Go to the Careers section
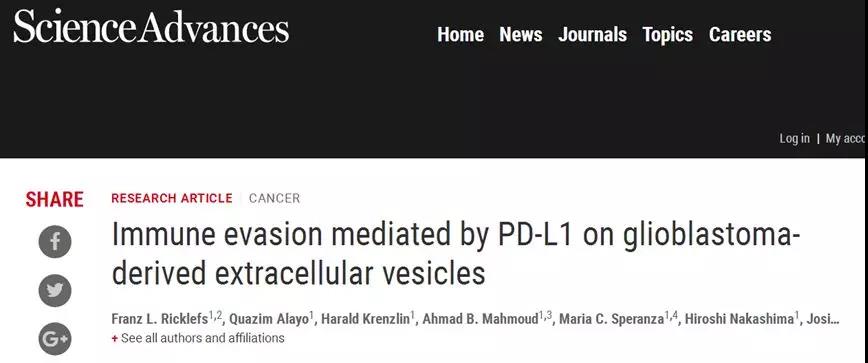 (x=740, y=35)
